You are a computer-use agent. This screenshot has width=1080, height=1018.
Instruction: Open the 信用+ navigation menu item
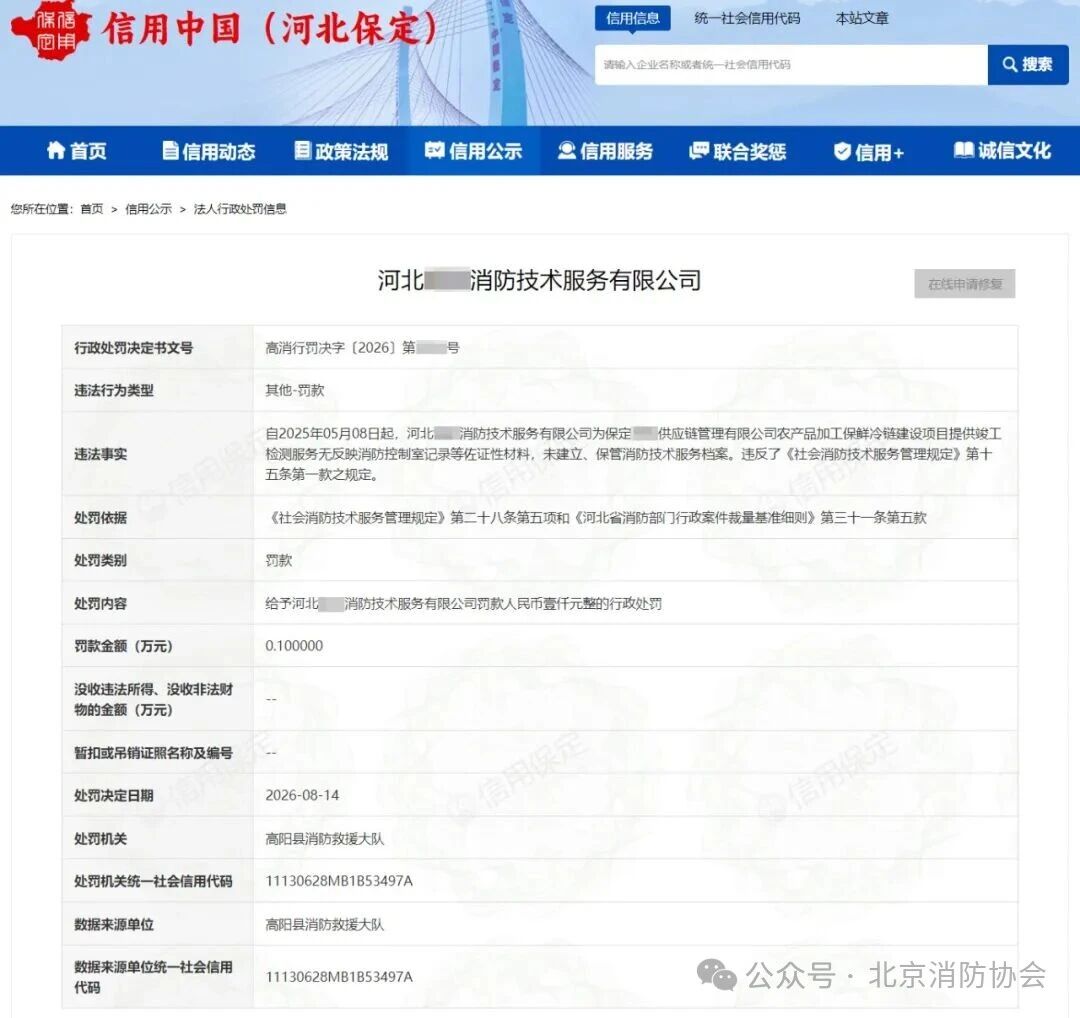click(869, 152)
